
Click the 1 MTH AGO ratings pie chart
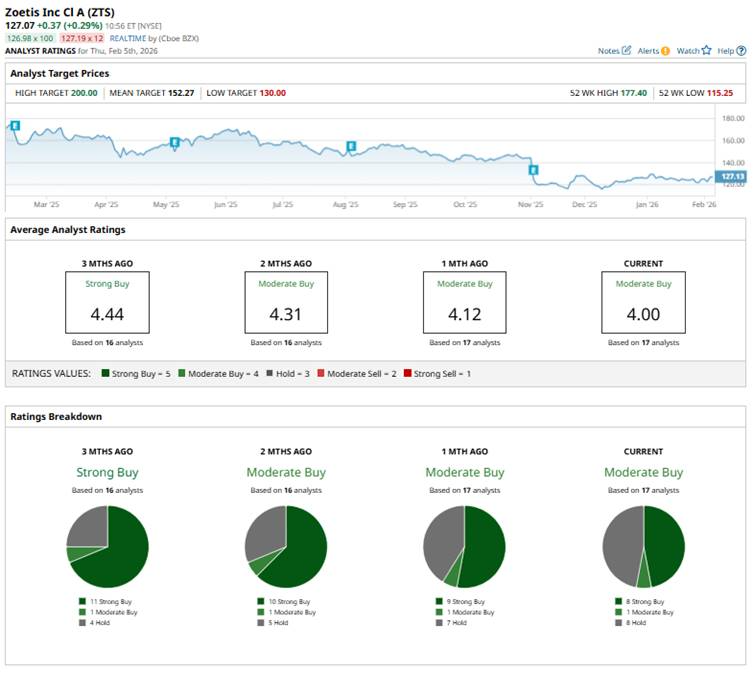[x=464, y=546]
